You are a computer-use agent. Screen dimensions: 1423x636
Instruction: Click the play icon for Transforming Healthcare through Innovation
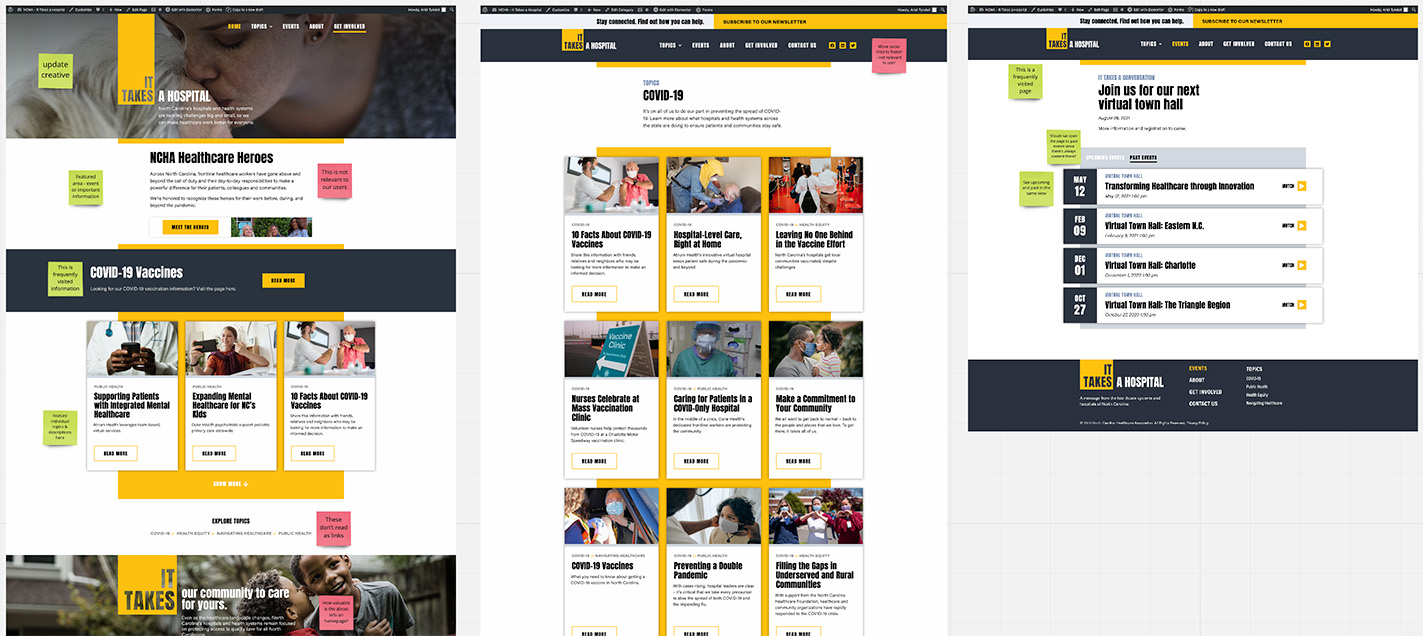(x=1301, y=186)
